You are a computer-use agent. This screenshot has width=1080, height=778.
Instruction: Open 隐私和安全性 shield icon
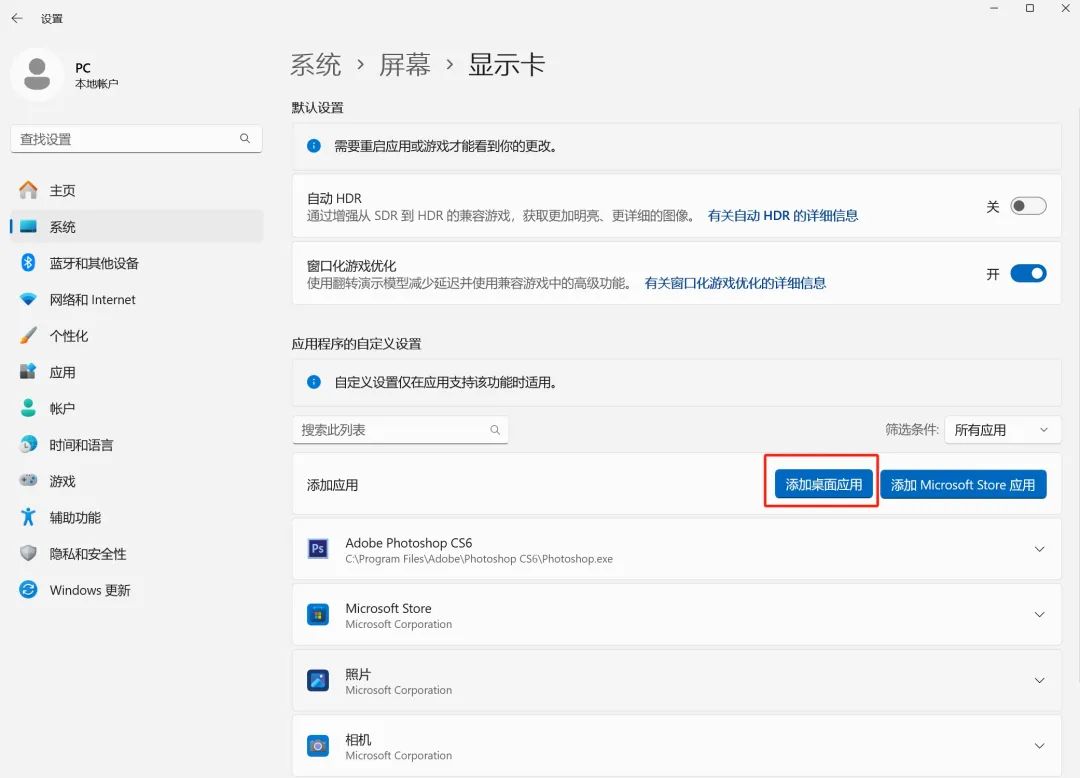pos(28,554)
